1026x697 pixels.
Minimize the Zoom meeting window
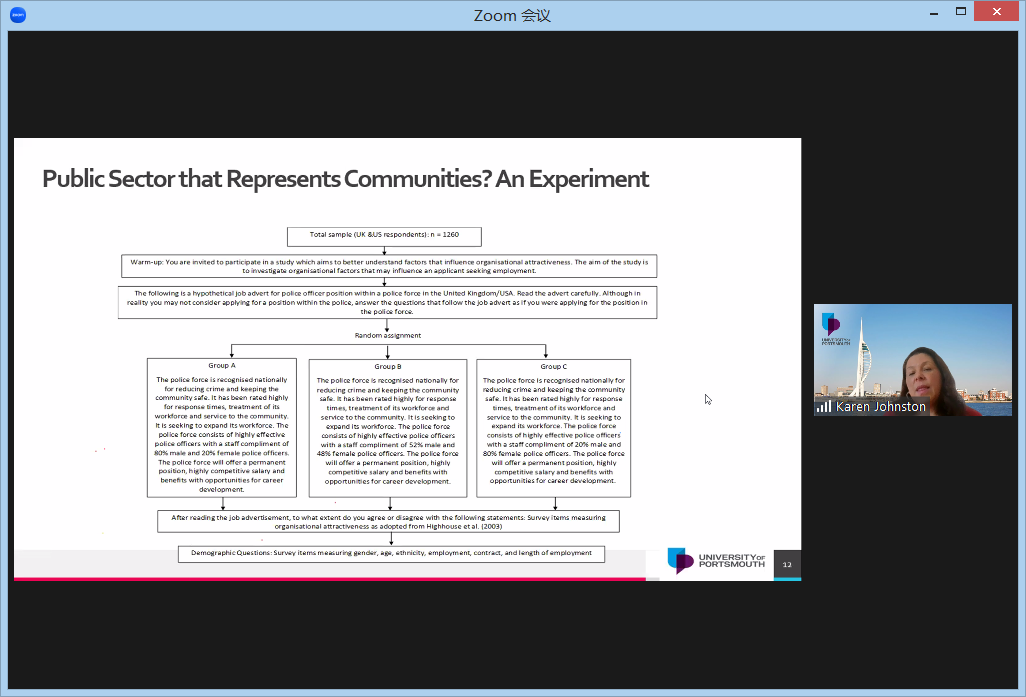point(934,12)
